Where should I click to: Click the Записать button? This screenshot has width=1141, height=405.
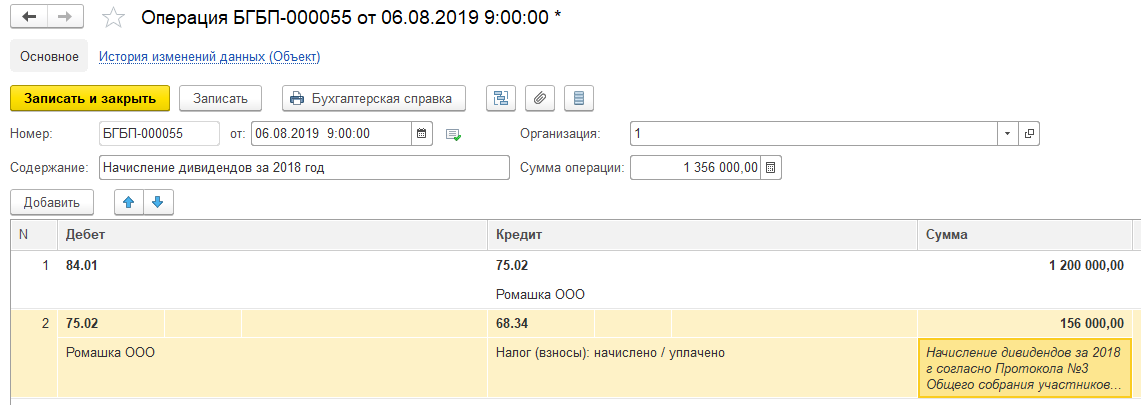220,98
